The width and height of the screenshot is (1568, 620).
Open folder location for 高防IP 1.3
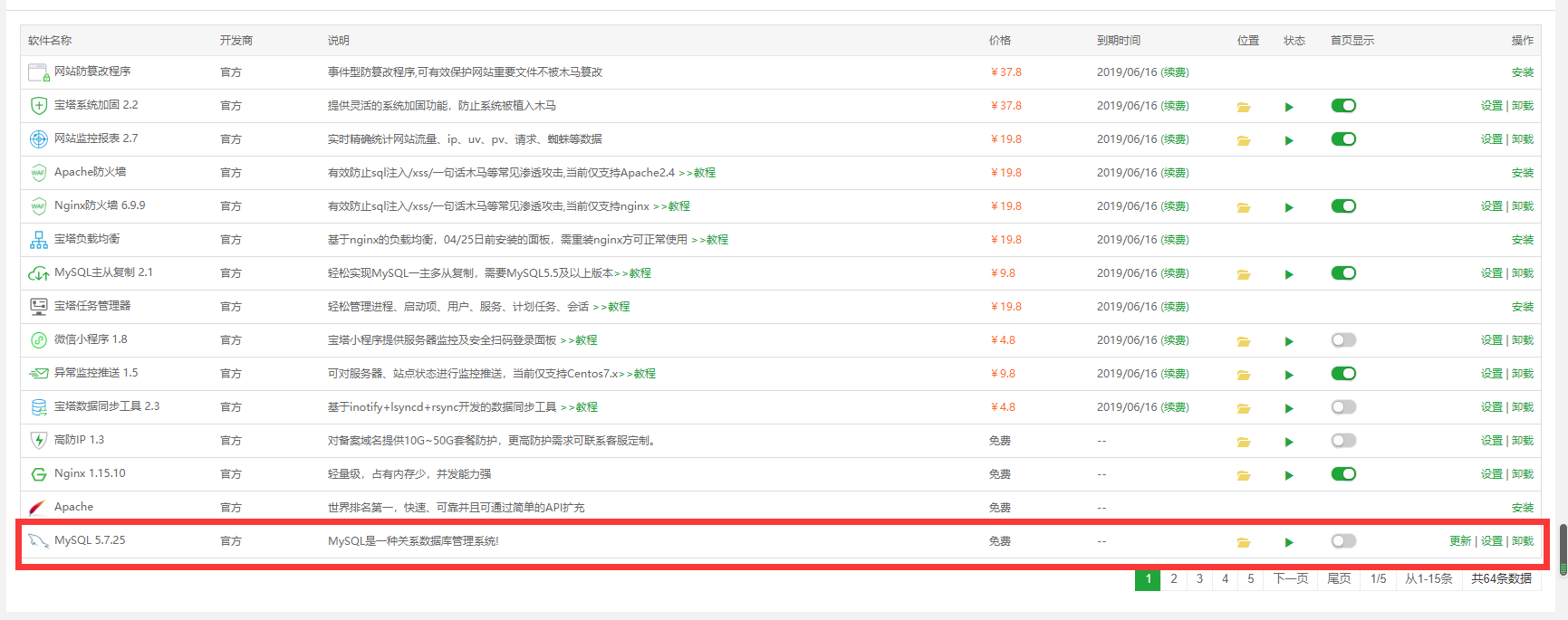(x=1244, y=442)
